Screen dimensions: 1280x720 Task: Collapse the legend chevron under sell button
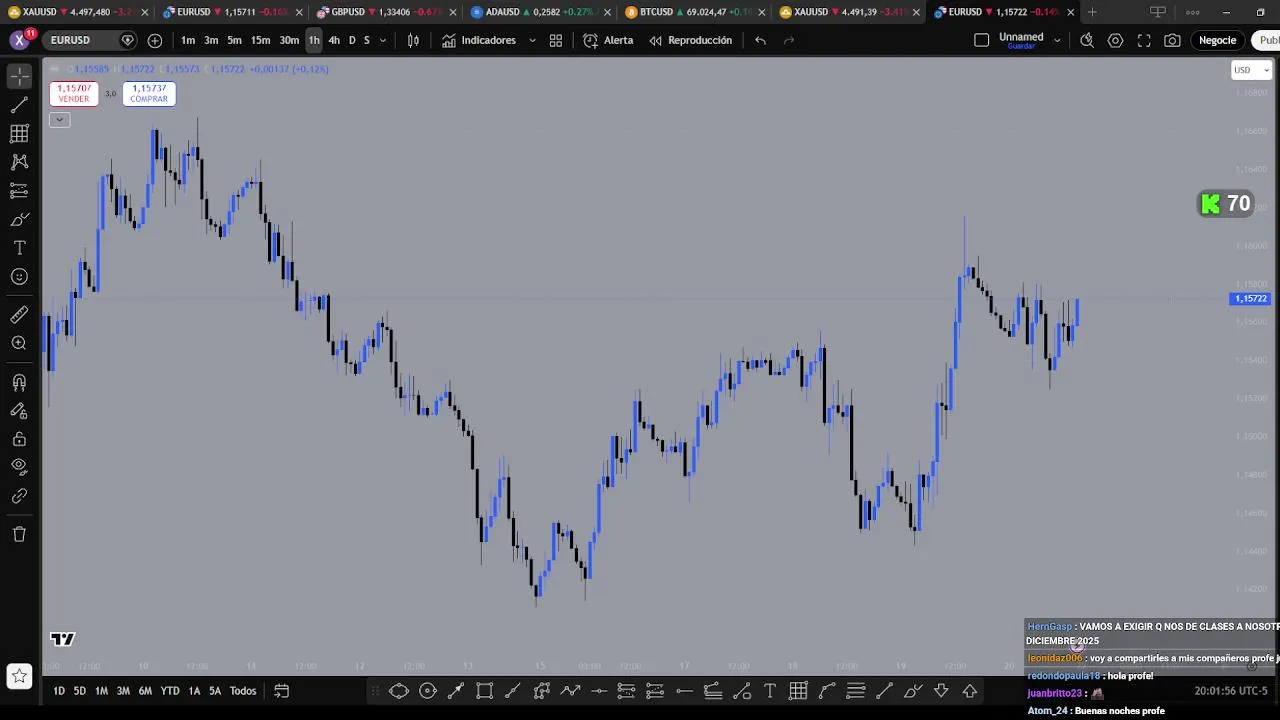[59, 120]
